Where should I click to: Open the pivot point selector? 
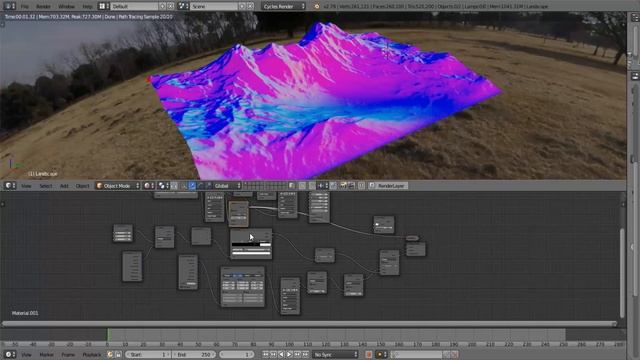click(163, 186)
